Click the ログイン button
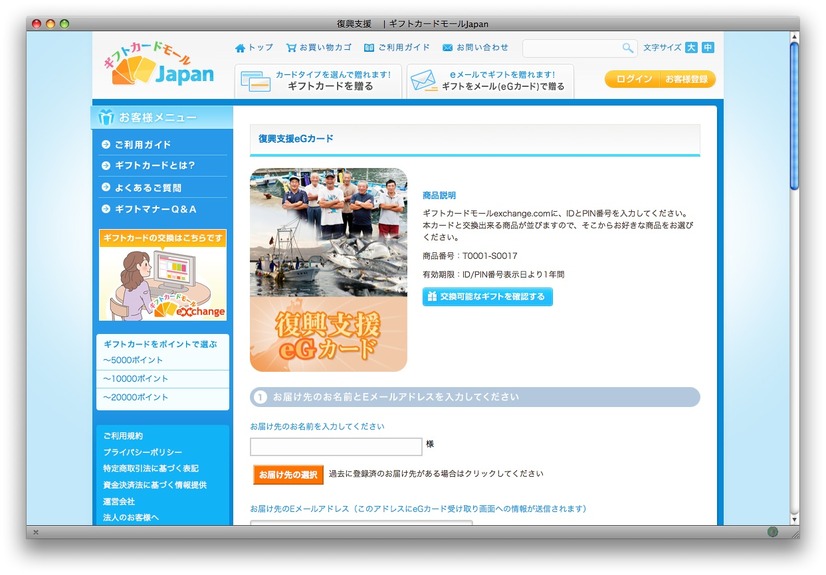Image resolution: width=826 pixels, height=575 pixels. click(633, 79)
